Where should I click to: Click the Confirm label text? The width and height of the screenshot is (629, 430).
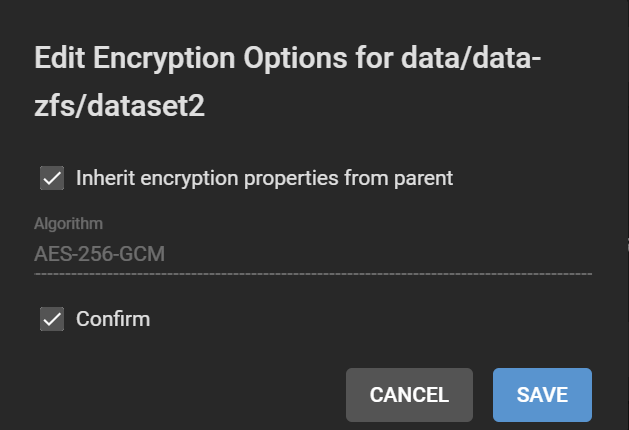pos(113,320)
